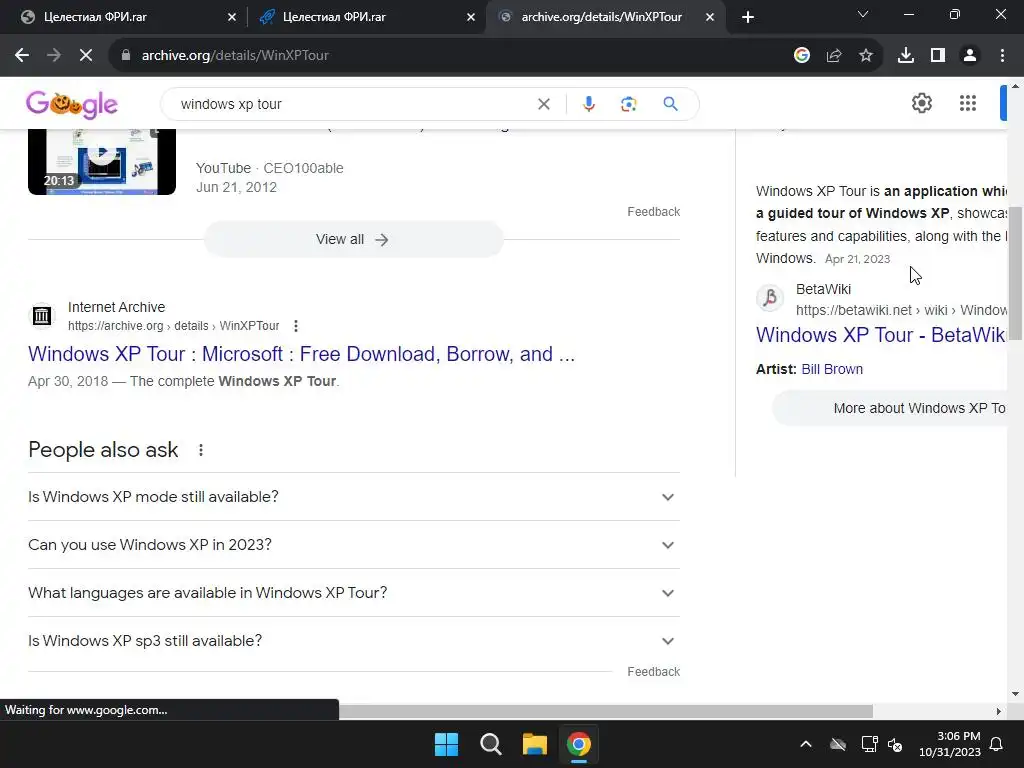Click the horizontal scrollbar
Screen dimensions: 1024x768
(605, 711)
